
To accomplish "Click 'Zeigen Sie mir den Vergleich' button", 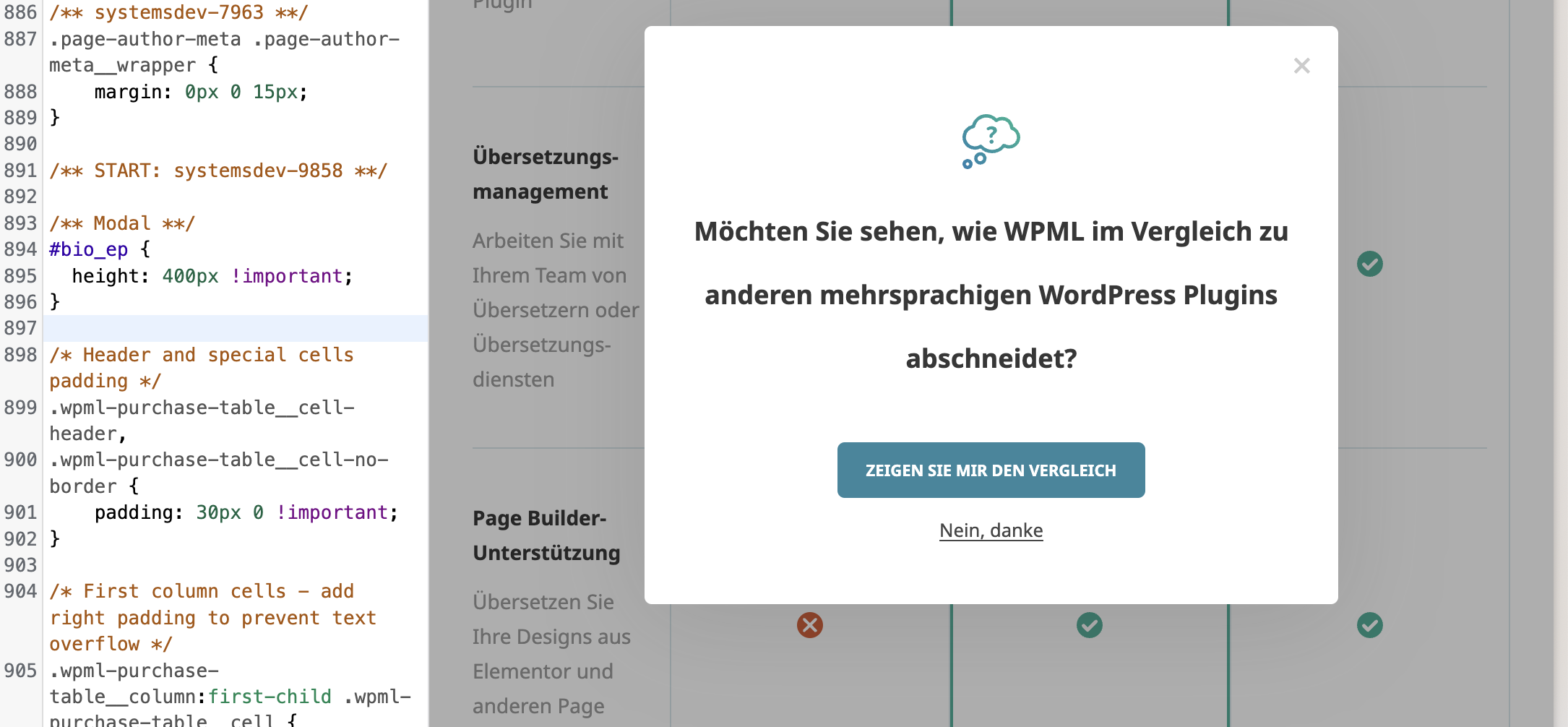I will pos(991,470).
